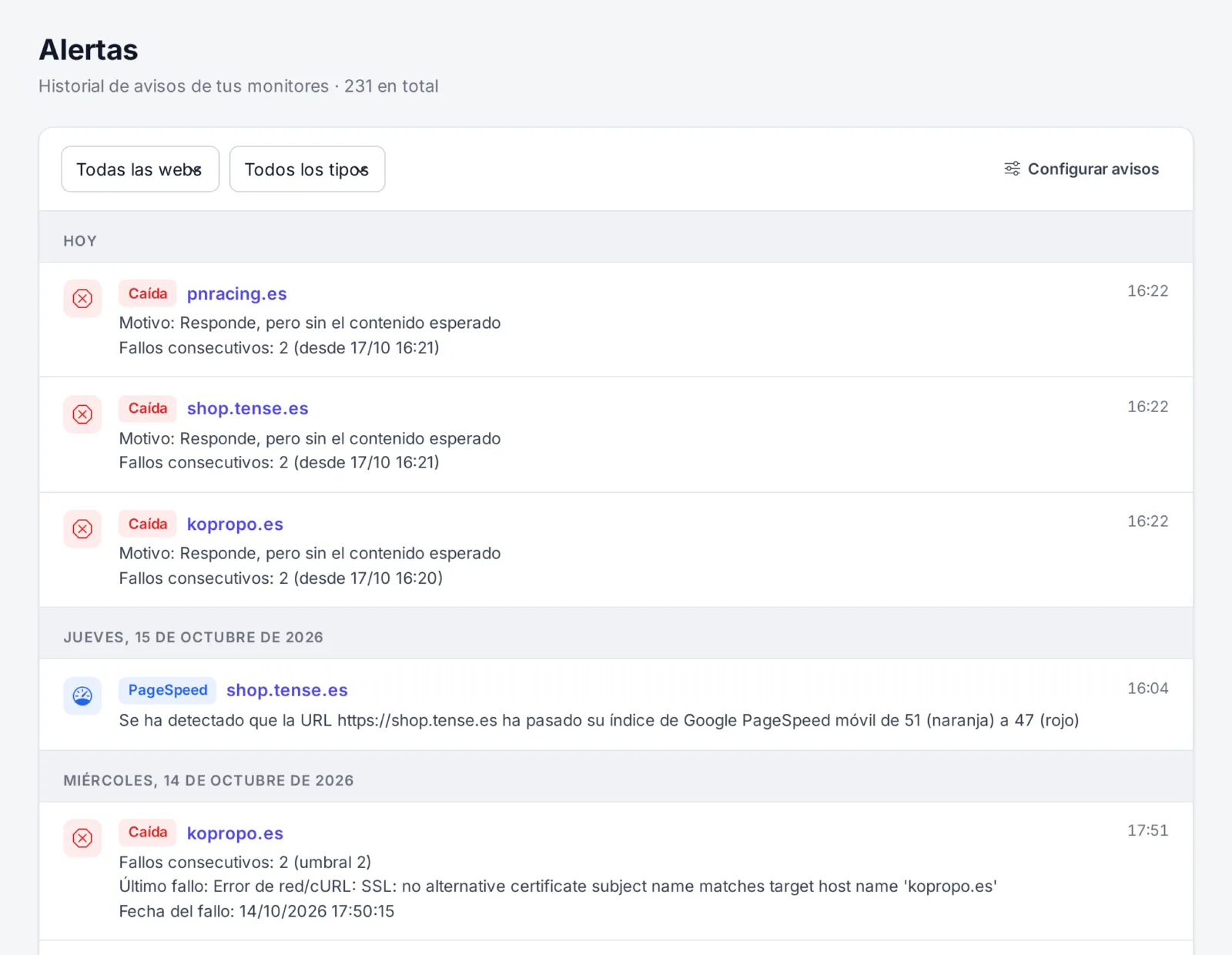Click the PageSpeed message about shop.tense.es index drop
Image resolution: width=1232 pixels, height=955 pixels.
point(599,721)
